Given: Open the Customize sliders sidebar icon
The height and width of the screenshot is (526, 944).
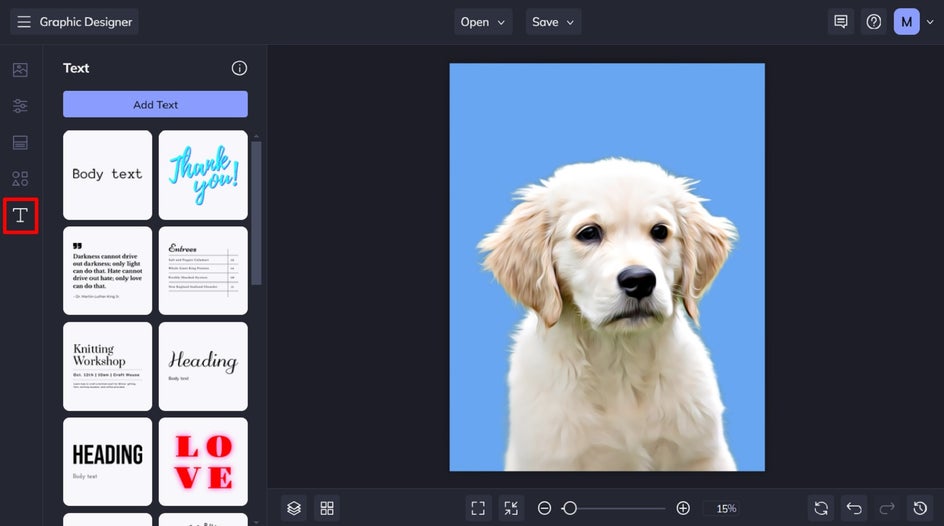Looking at the screenshot, I should [x=20, y=106].
